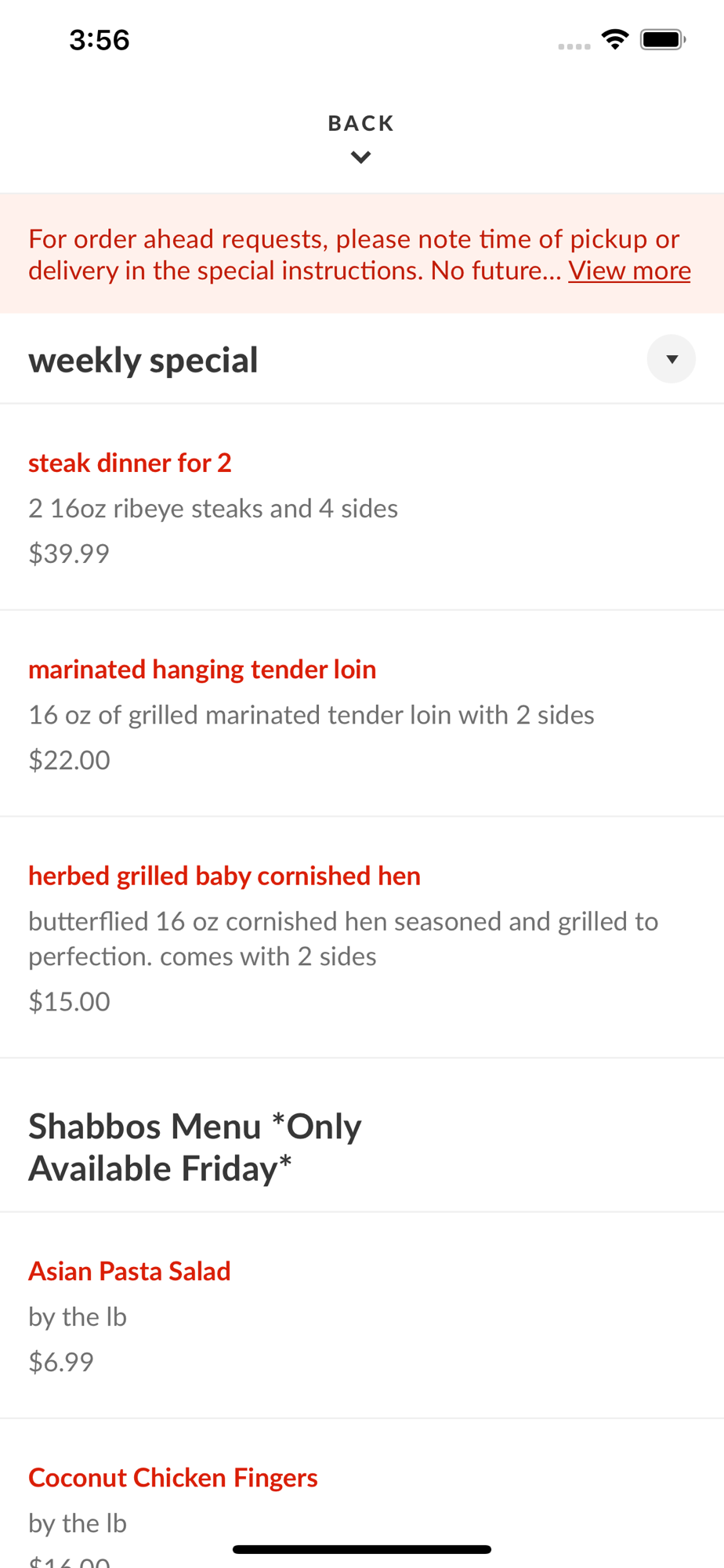724x1568 pixels.
Task: Open the weekly special category dropdown arrow
Action: tap(671, 359)
